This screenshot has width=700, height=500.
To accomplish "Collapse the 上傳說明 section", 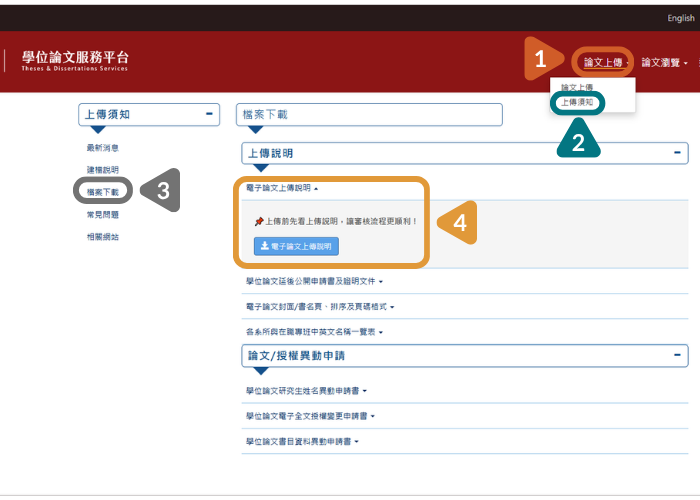I will tap(677, 153).
